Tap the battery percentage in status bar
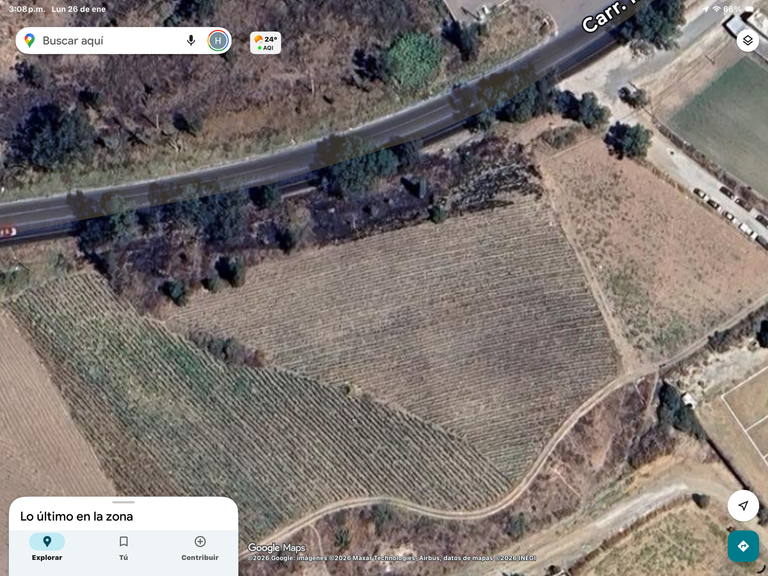768x576 pixels. coord(732,9)
